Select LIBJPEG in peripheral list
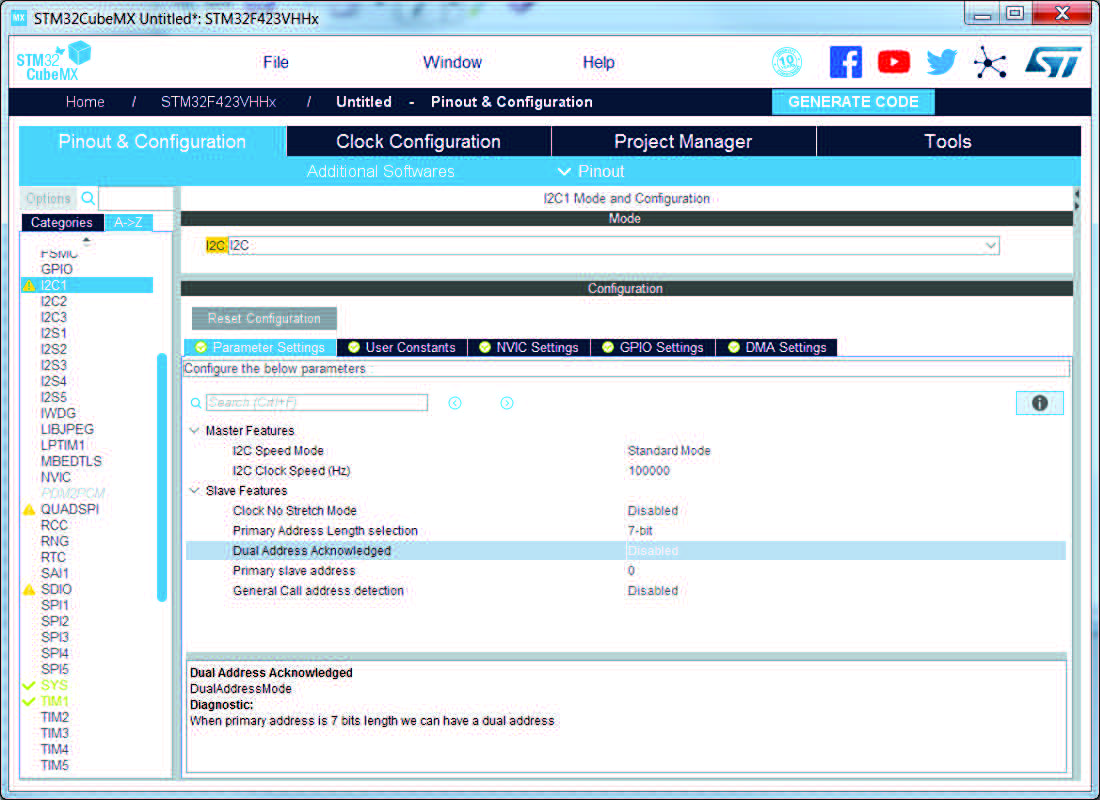 click(67, 429)
